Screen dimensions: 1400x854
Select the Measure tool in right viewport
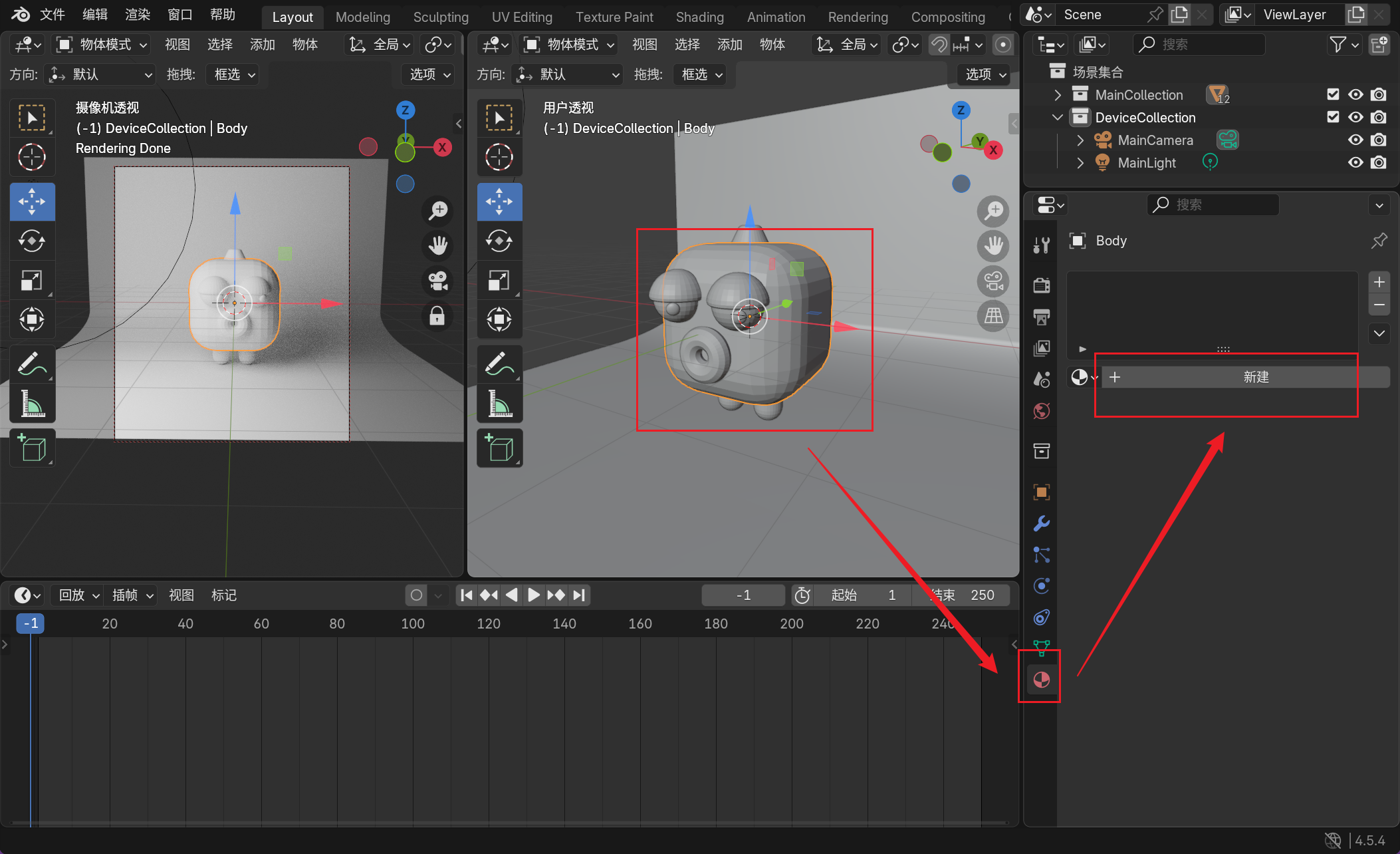499,404
